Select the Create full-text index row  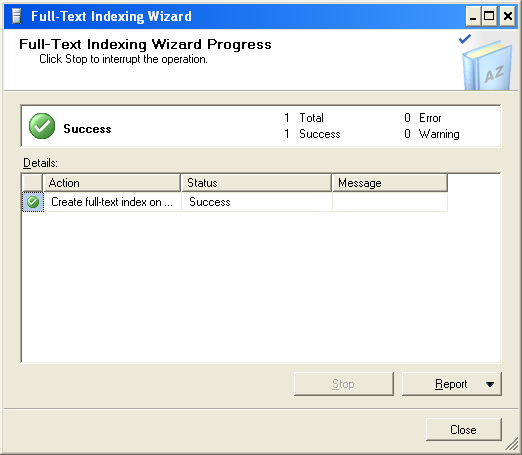(x=235, y=202)
